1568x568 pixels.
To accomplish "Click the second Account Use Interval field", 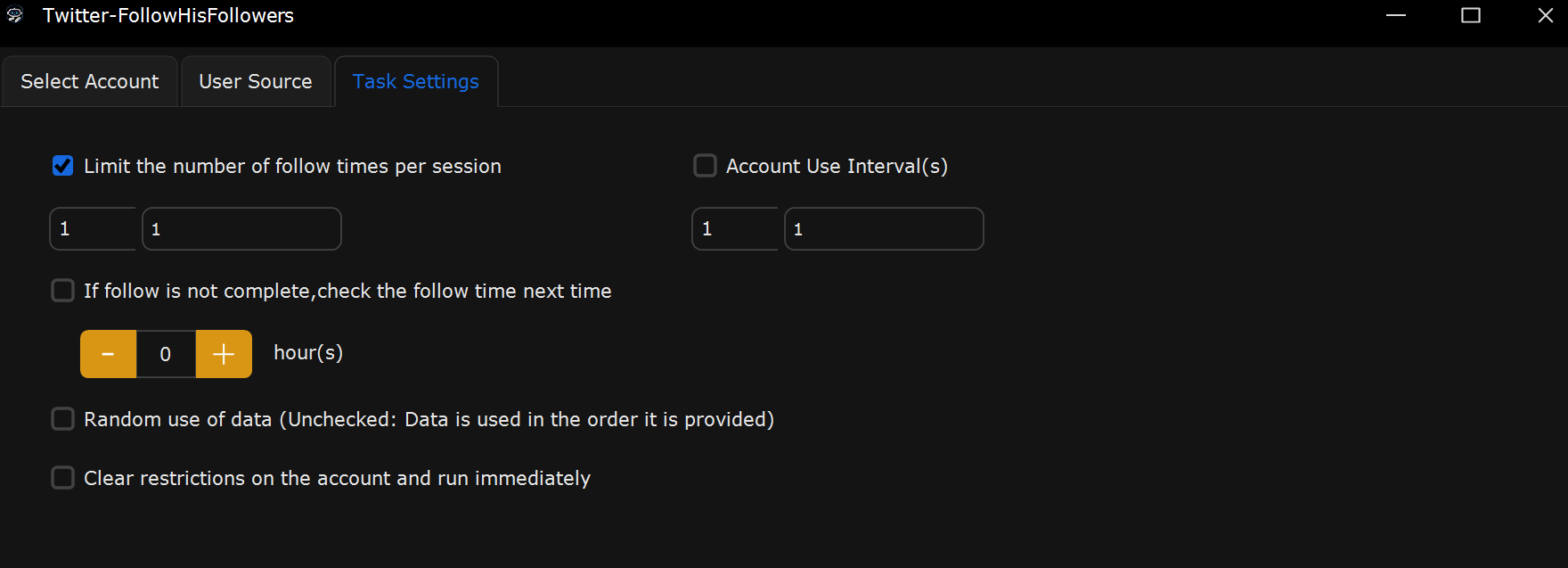I will pos(884,229).
